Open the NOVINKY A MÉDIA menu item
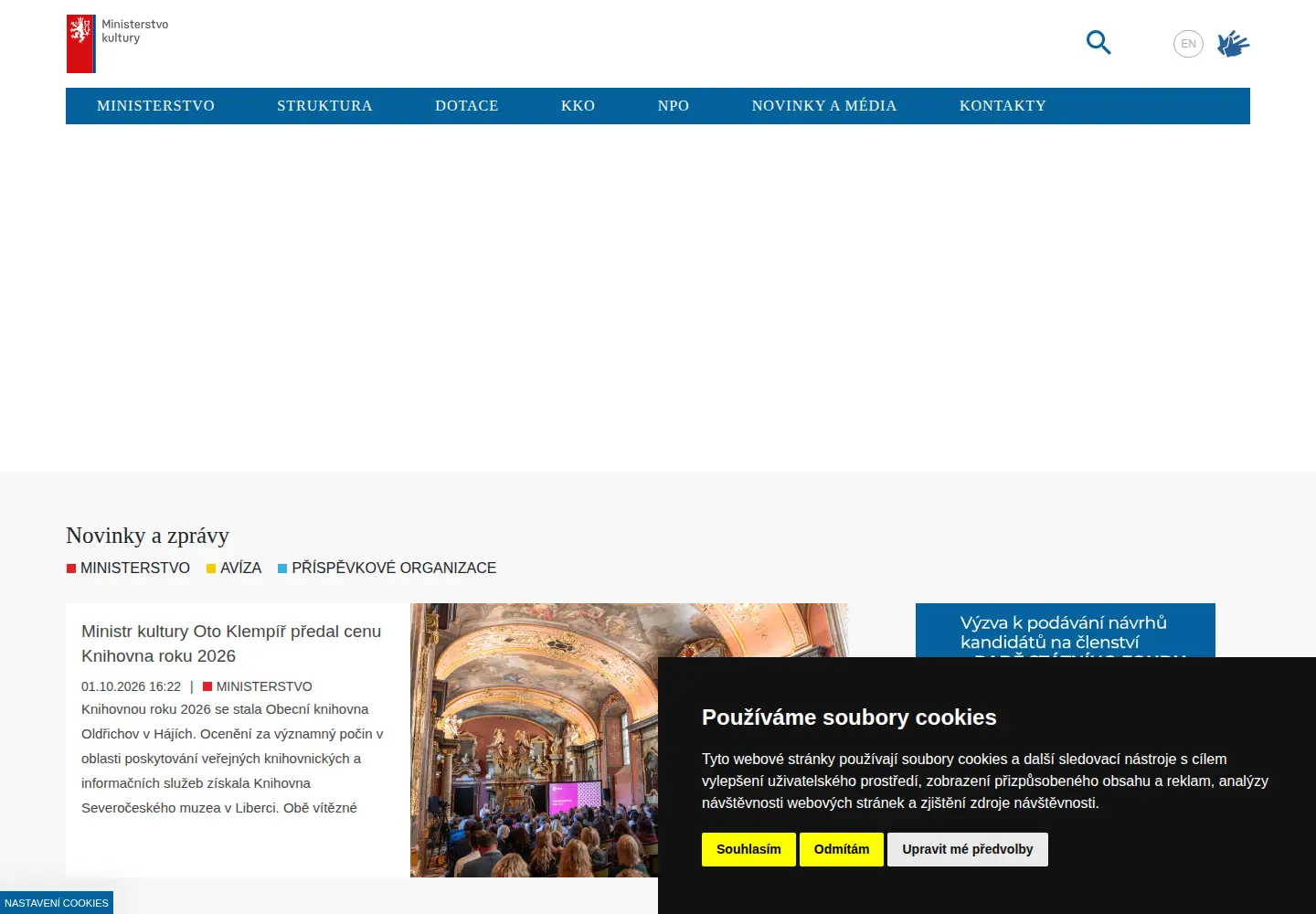 coord(824,106)
